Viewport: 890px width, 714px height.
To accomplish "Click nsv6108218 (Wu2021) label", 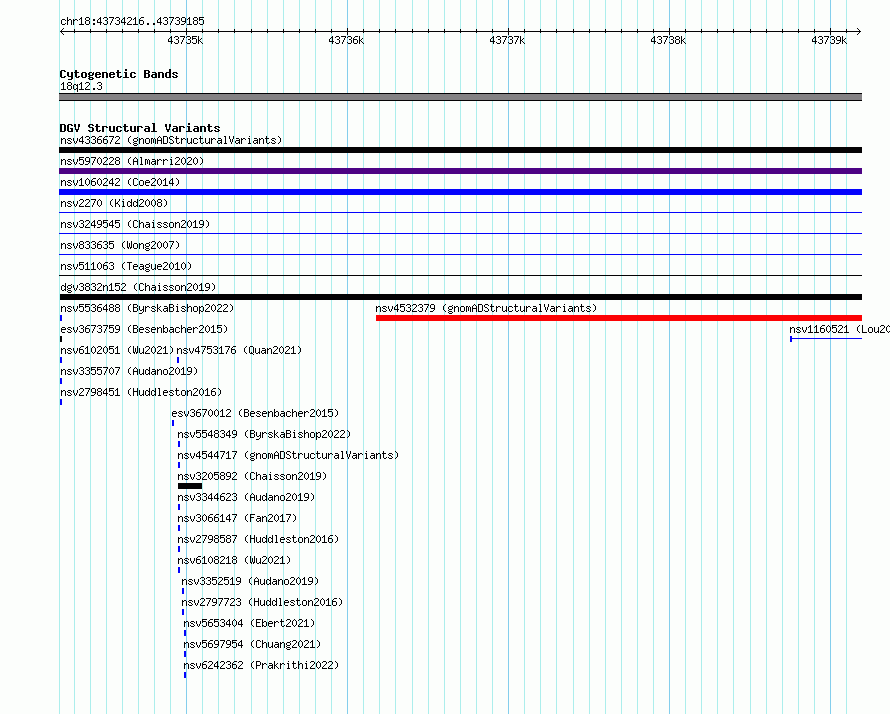I will (x=234, y=560).
